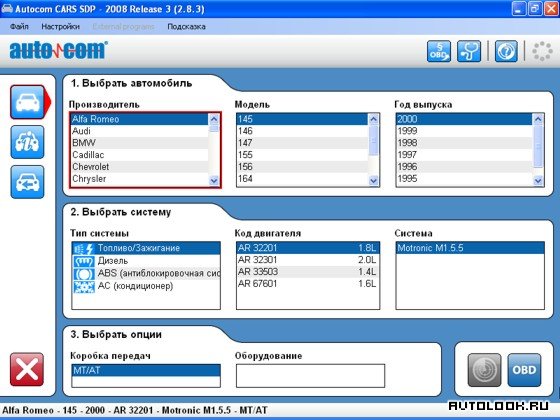560x420 pixels.
Task: Open the stethoscope diagnostics icon
Action: click(x=469, y=51)
